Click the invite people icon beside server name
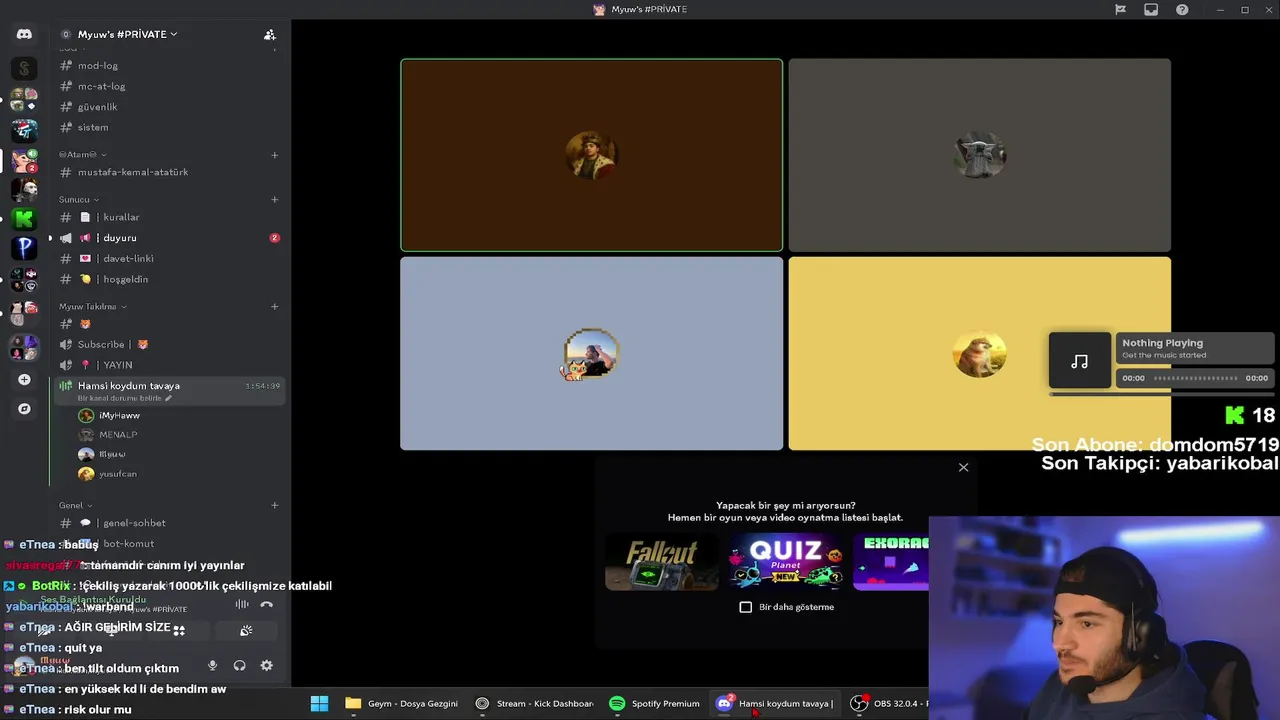 269,34
